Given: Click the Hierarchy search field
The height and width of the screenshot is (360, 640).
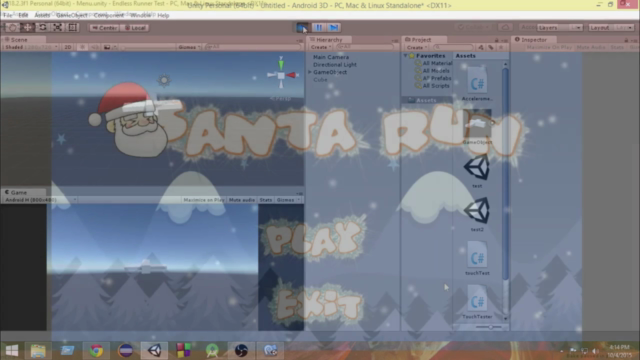Looking at the screenshot, I should tap(364, 47).
